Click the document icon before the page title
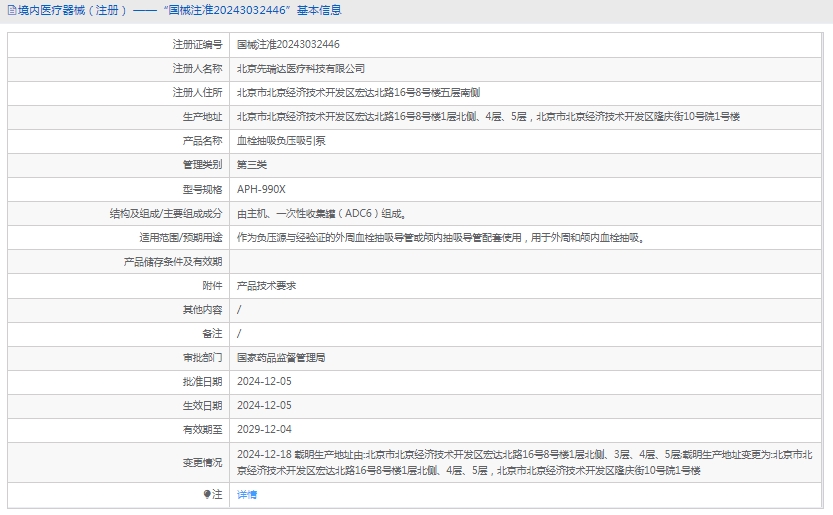 [10, 11]
